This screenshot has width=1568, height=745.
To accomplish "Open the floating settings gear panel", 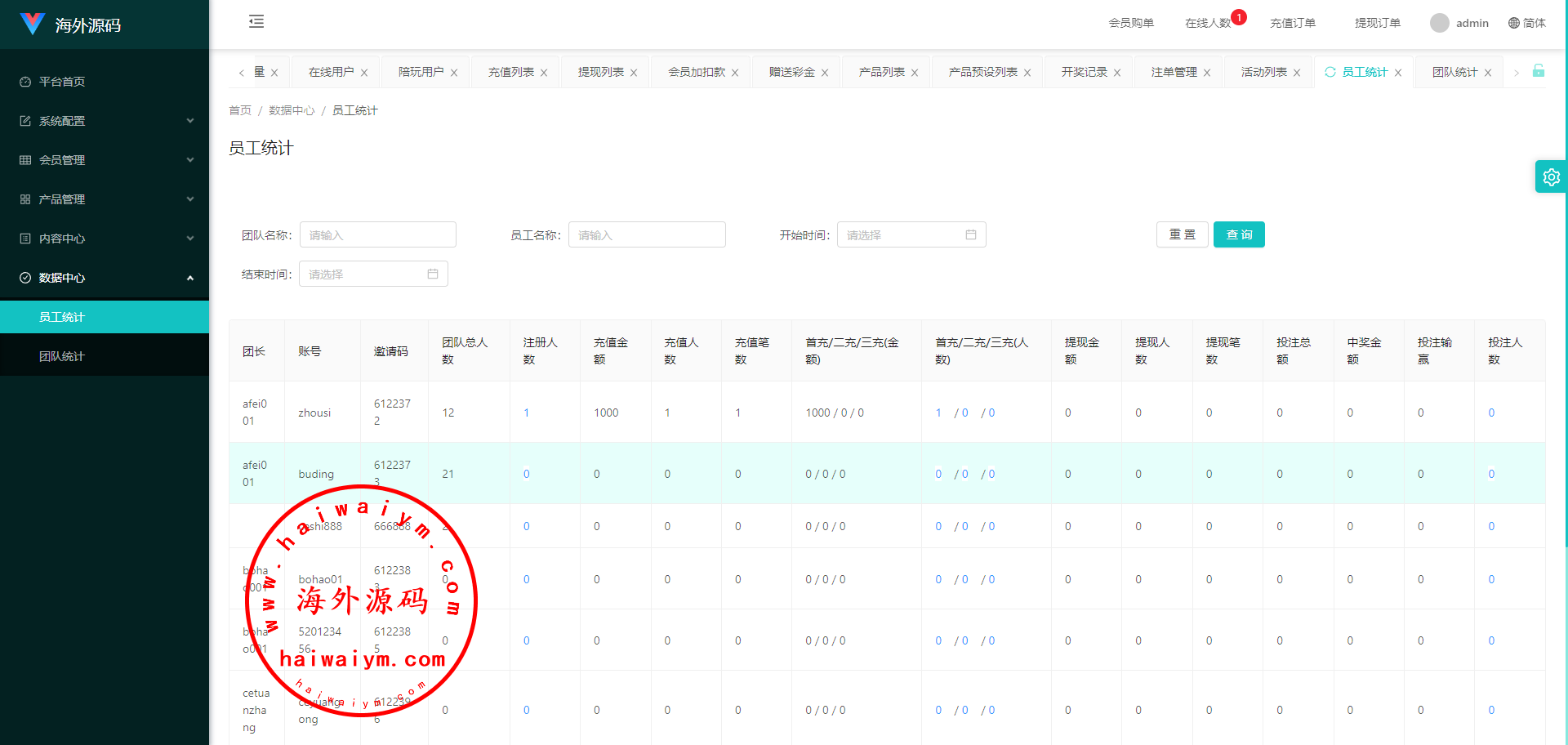I will point(1551,176).
